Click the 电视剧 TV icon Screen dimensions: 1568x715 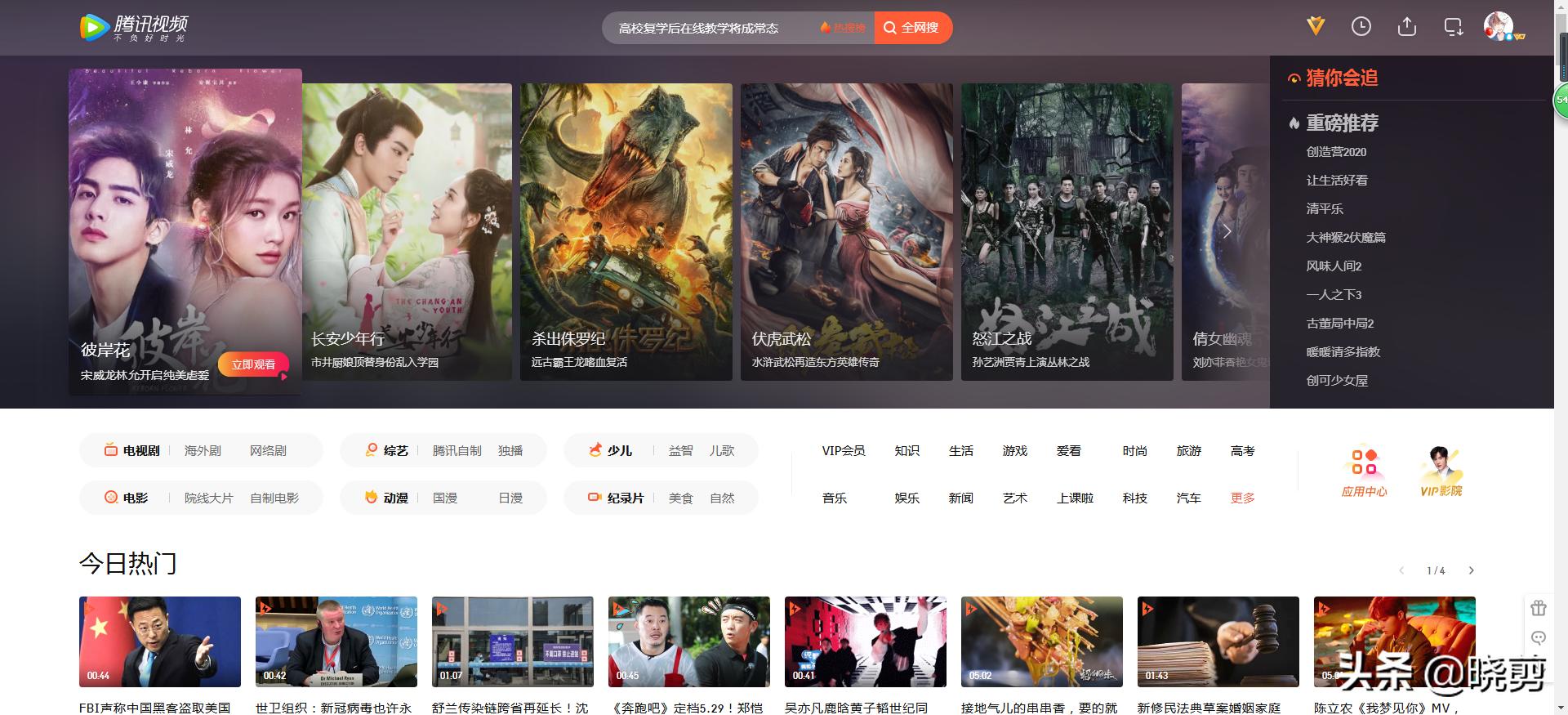(x=111, y=449)
